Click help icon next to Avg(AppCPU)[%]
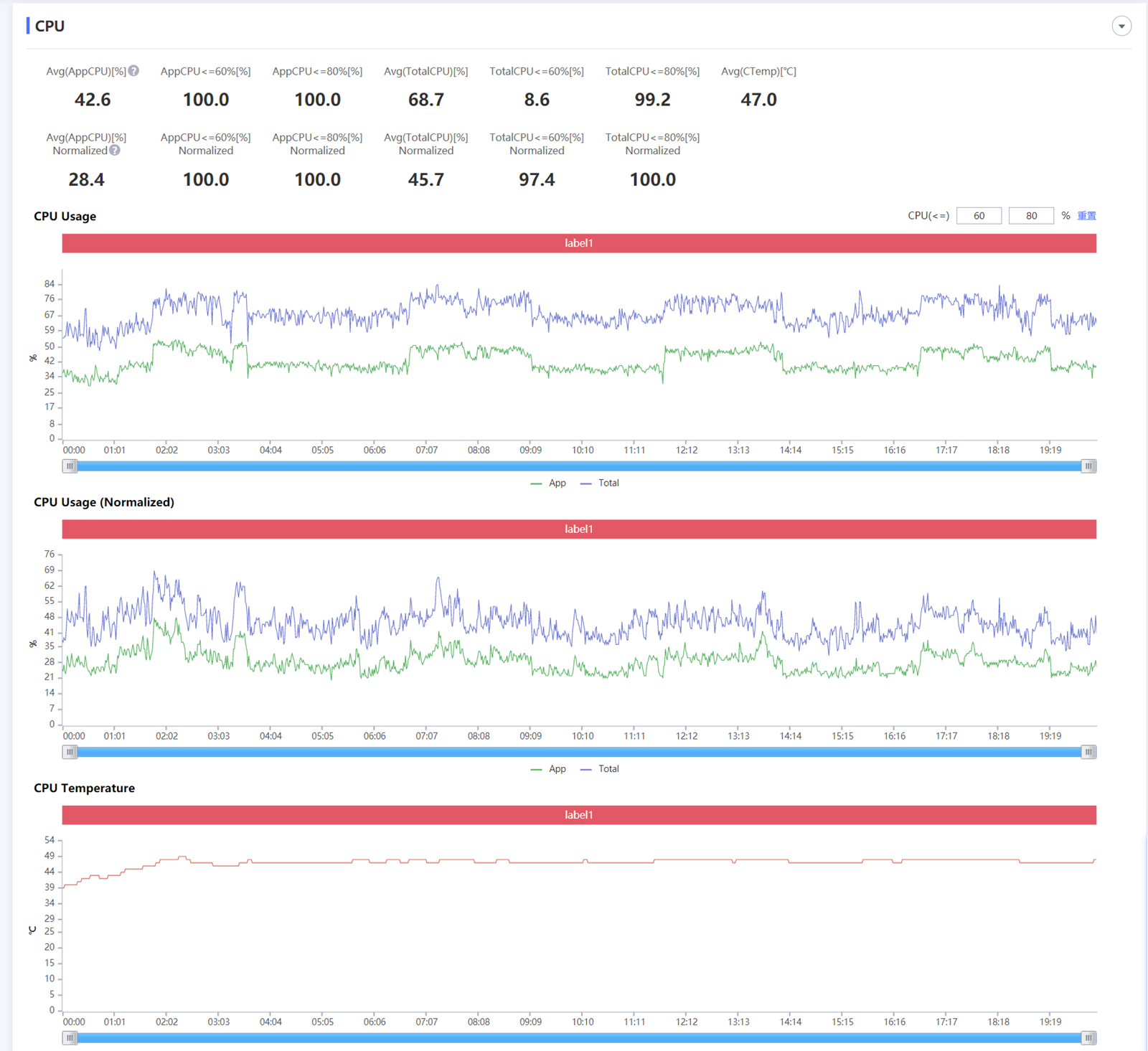This screenshot has height=1051, width=1148. pyautogui.click(x=133, y=71)
